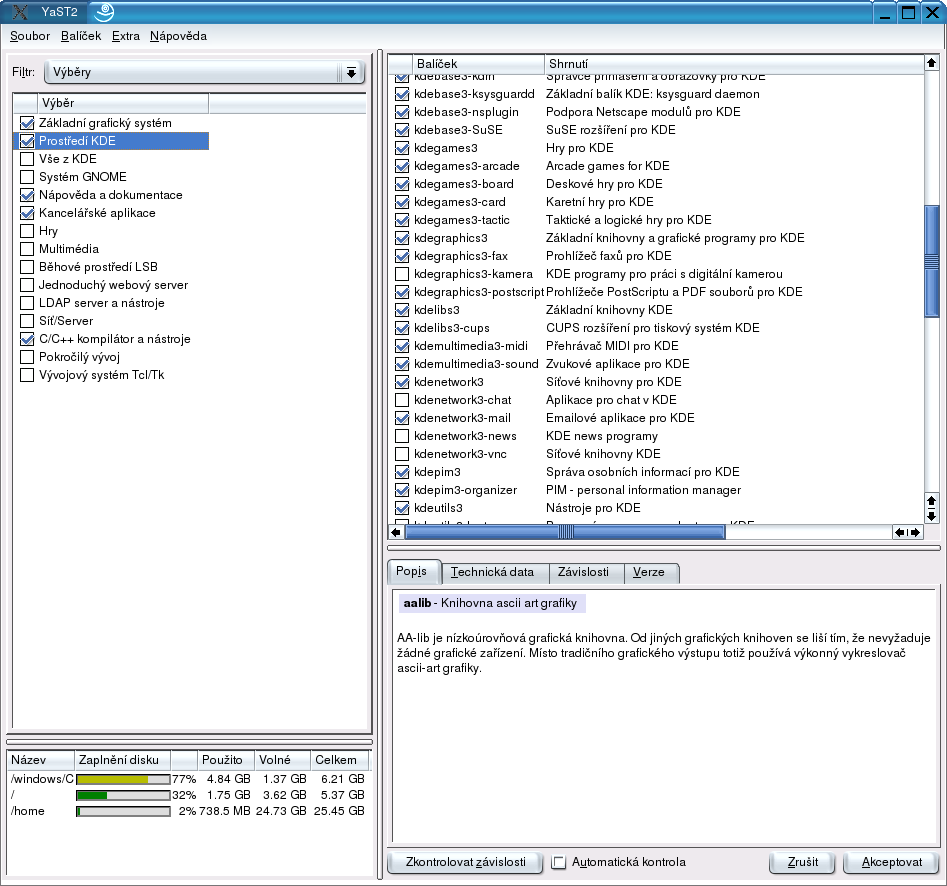The image size is (947, 886).
Task: Switch to the Verze tab
Action: point(649,572)
